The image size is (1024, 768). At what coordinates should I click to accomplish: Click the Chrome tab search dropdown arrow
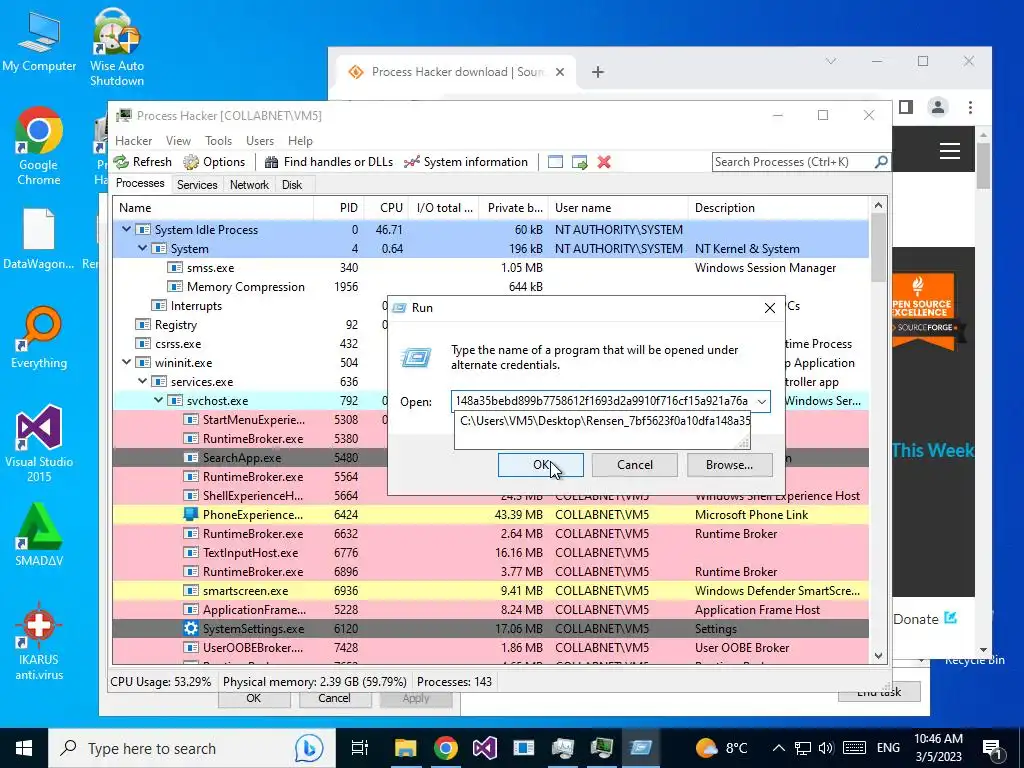(x=831, y=61)
